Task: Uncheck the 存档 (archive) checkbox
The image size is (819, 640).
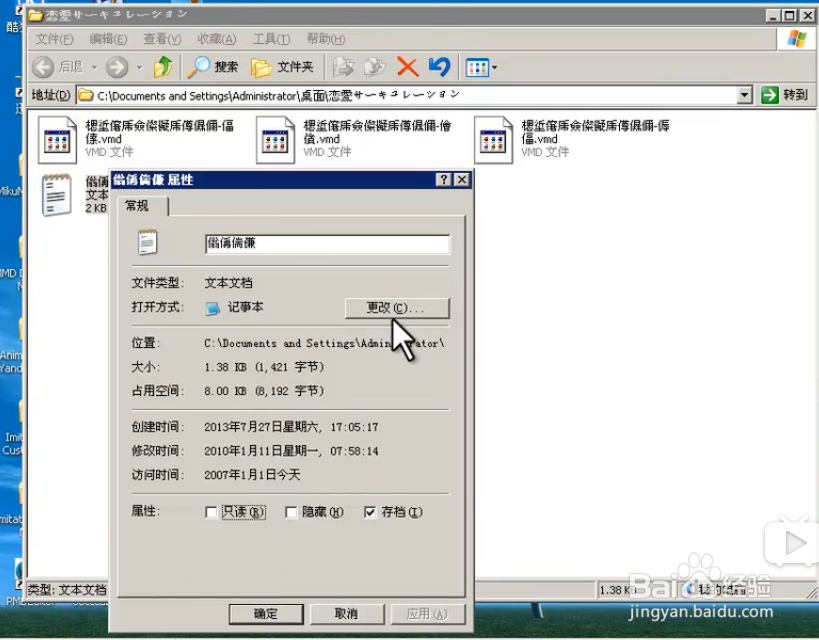Action: (x=371, y=511)
